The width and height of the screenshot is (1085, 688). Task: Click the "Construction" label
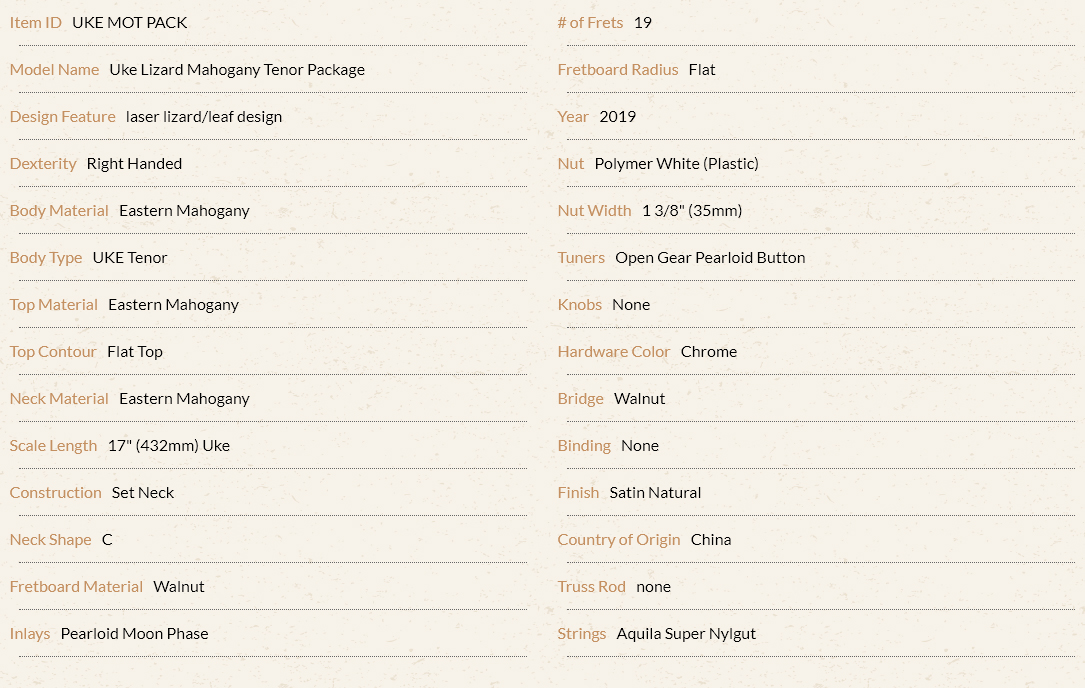(x=55, y=494)
